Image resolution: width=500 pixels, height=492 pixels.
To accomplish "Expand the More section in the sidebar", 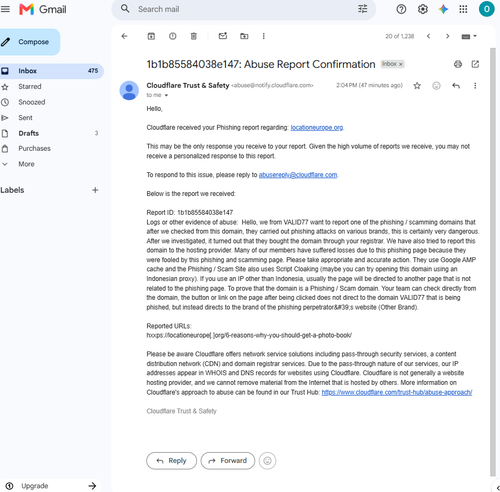I will point(26,164).
